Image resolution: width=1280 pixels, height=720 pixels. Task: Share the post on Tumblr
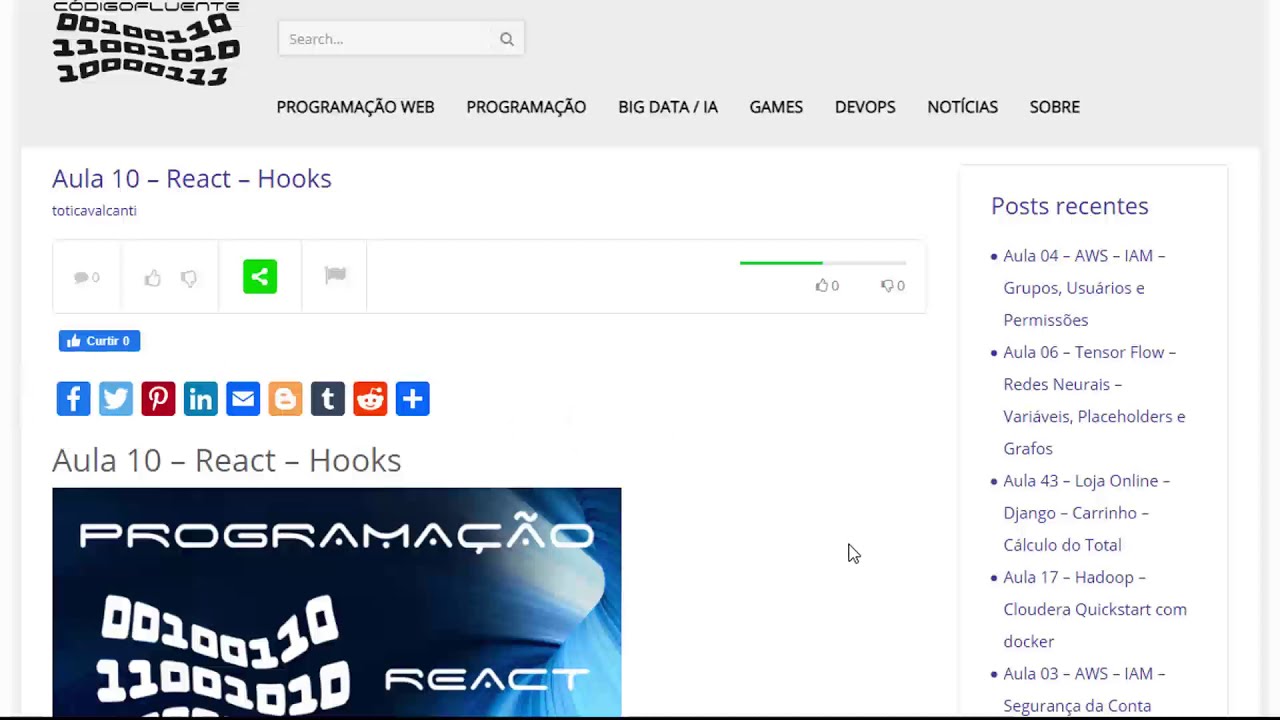tap(328, 399)
